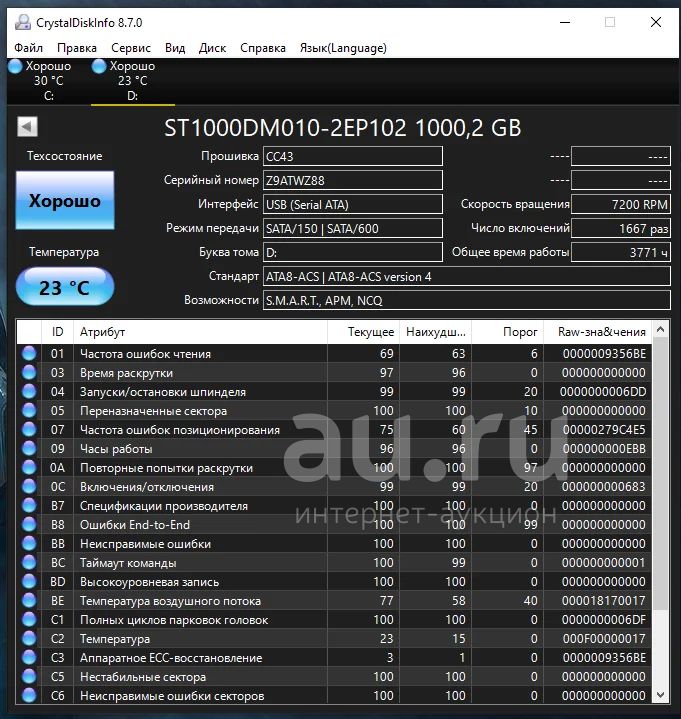Viewport: 681px width, 719px height.
Task: Click the Raw-значения column header
Action: coord(598,332)
